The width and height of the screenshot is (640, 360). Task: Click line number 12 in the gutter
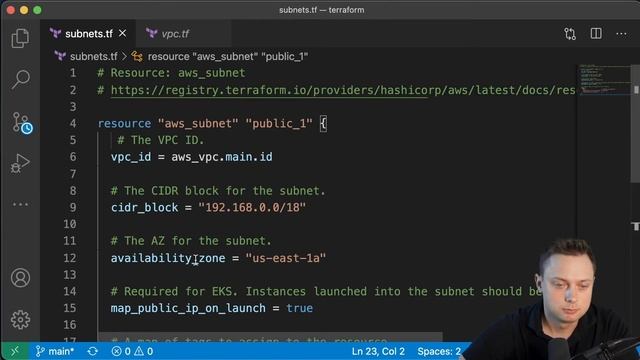pyautogui.click(x=70, y=258)
